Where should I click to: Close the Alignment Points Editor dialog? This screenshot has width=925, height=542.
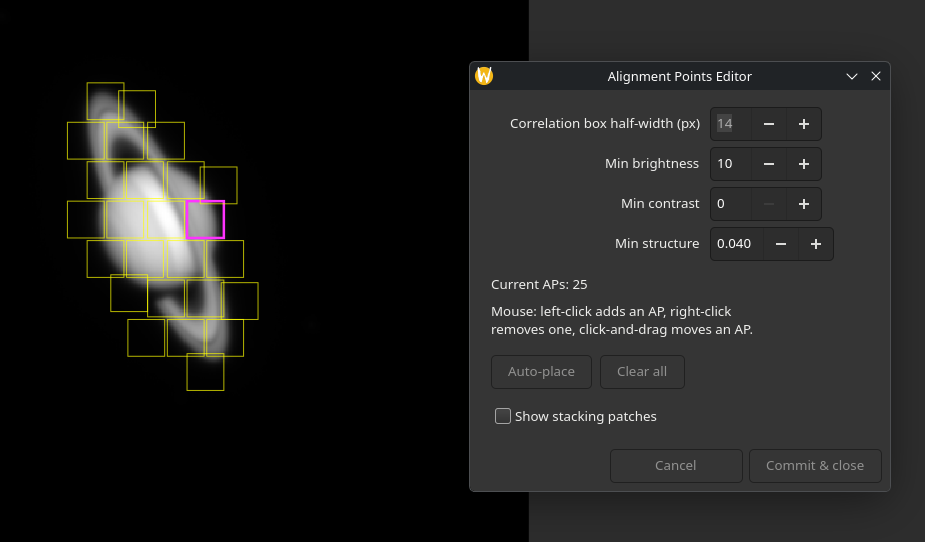click(875, 77)
